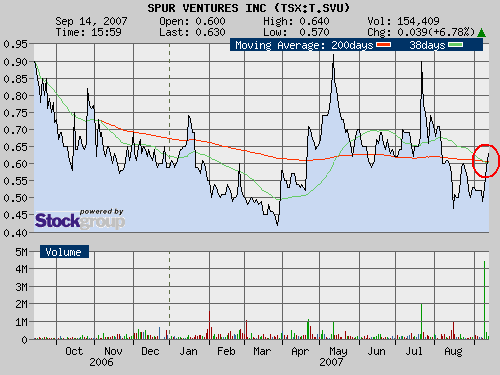500x375 pixels.
Task: Click the 0.85 price axis label
Action: point(15,79)
